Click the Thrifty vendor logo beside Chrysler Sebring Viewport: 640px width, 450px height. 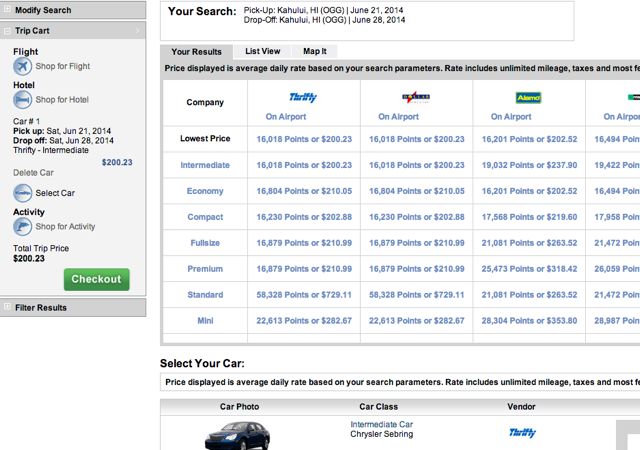click(522, 432)
